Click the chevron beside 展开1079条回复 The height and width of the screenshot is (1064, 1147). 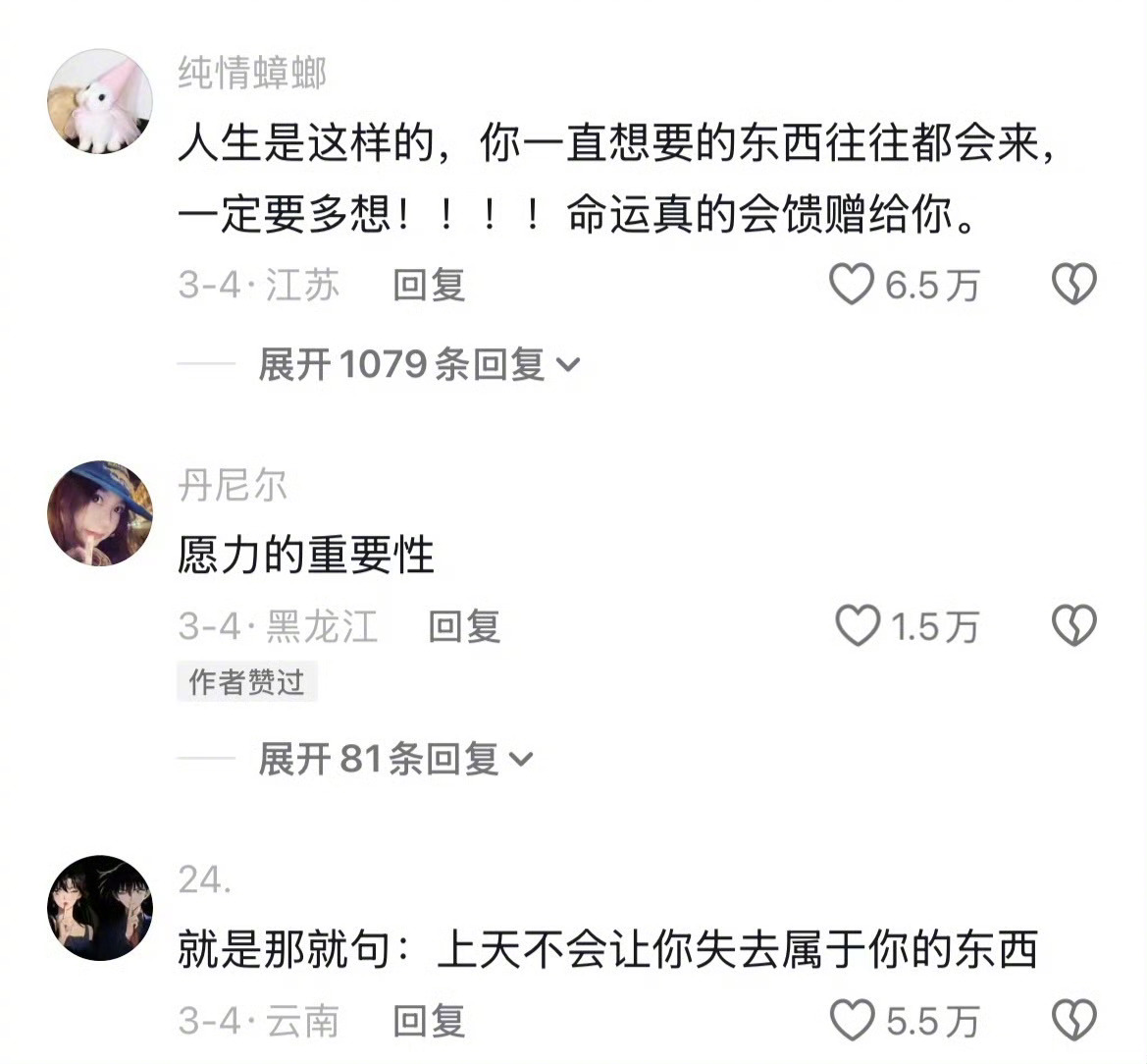[x=568, y=364]
